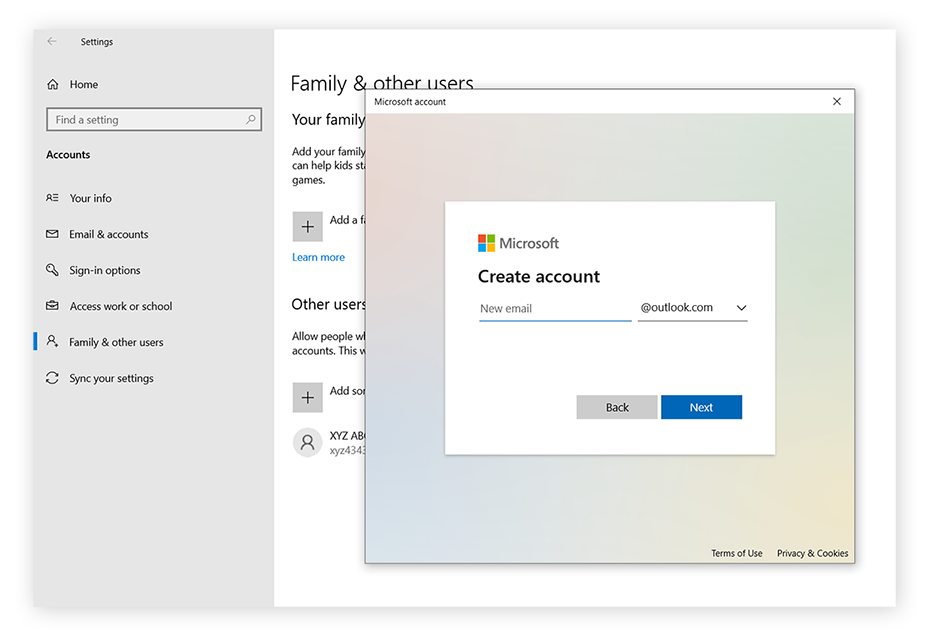The height and width of the screenshot is (641, 933).
Task: Select the XYZ user avatar icon
Action: click(x=308, y=442)
